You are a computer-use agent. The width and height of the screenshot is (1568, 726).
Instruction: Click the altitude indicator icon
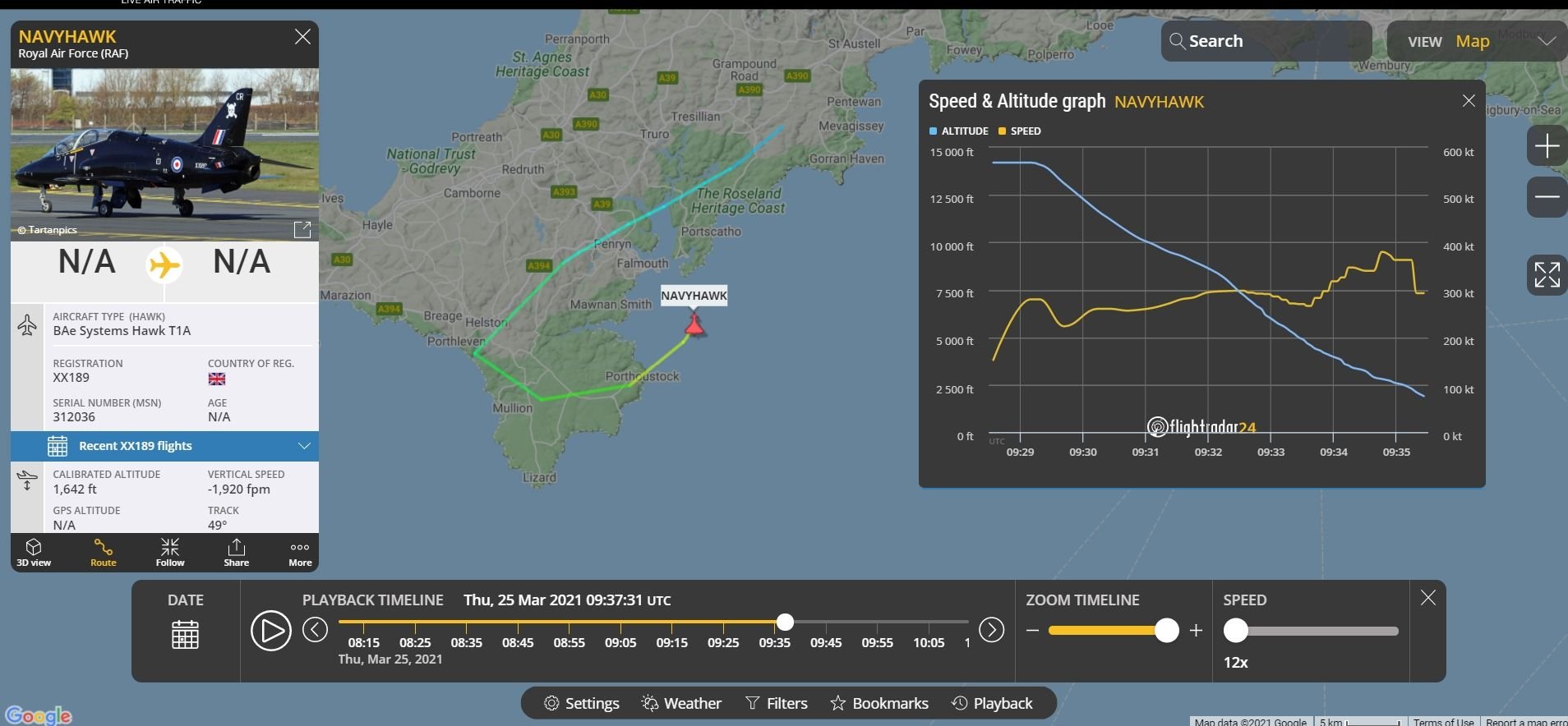27,480
